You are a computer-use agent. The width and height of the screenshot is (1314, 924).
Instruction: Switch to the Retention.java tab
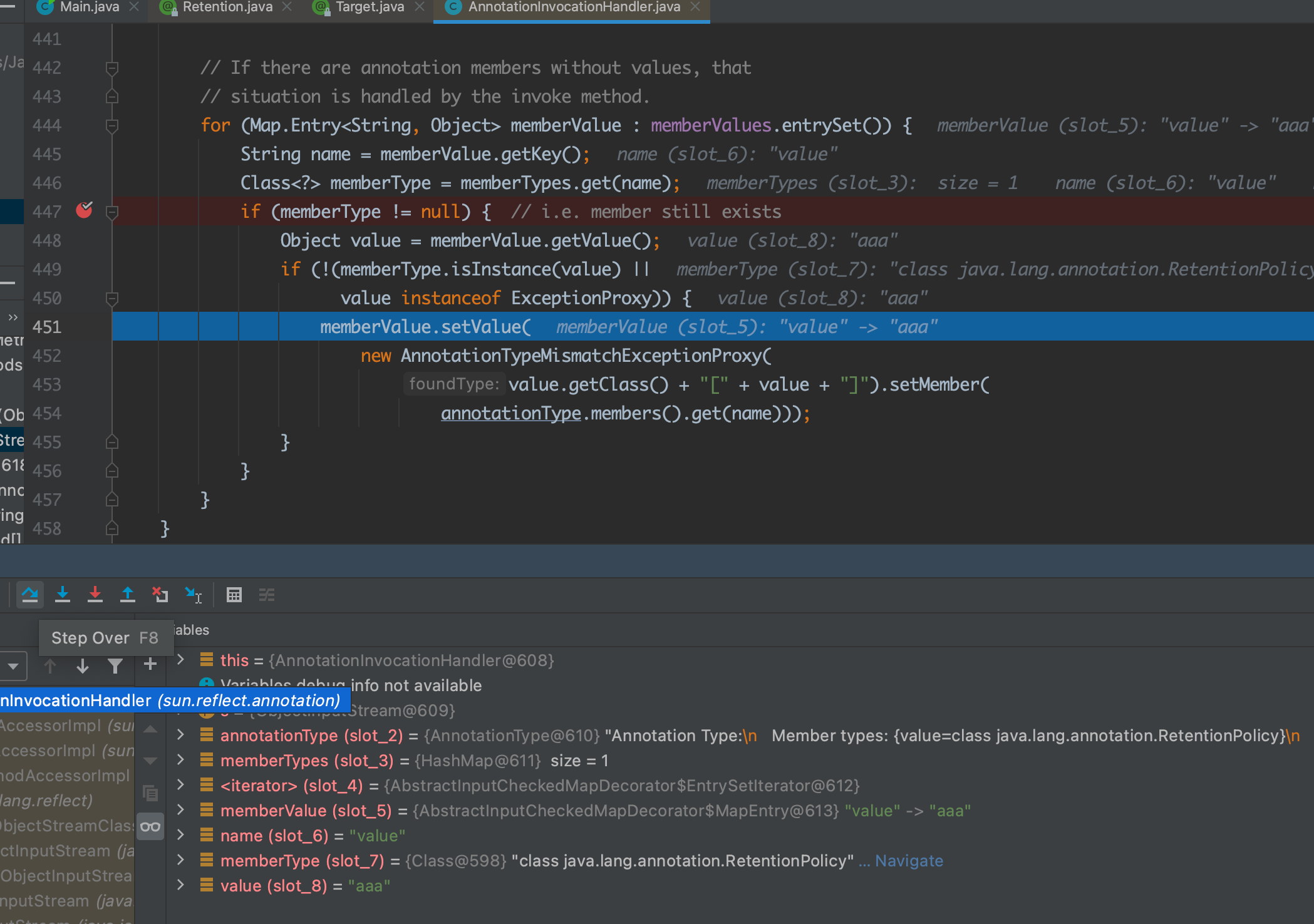(x=227, y=8)
